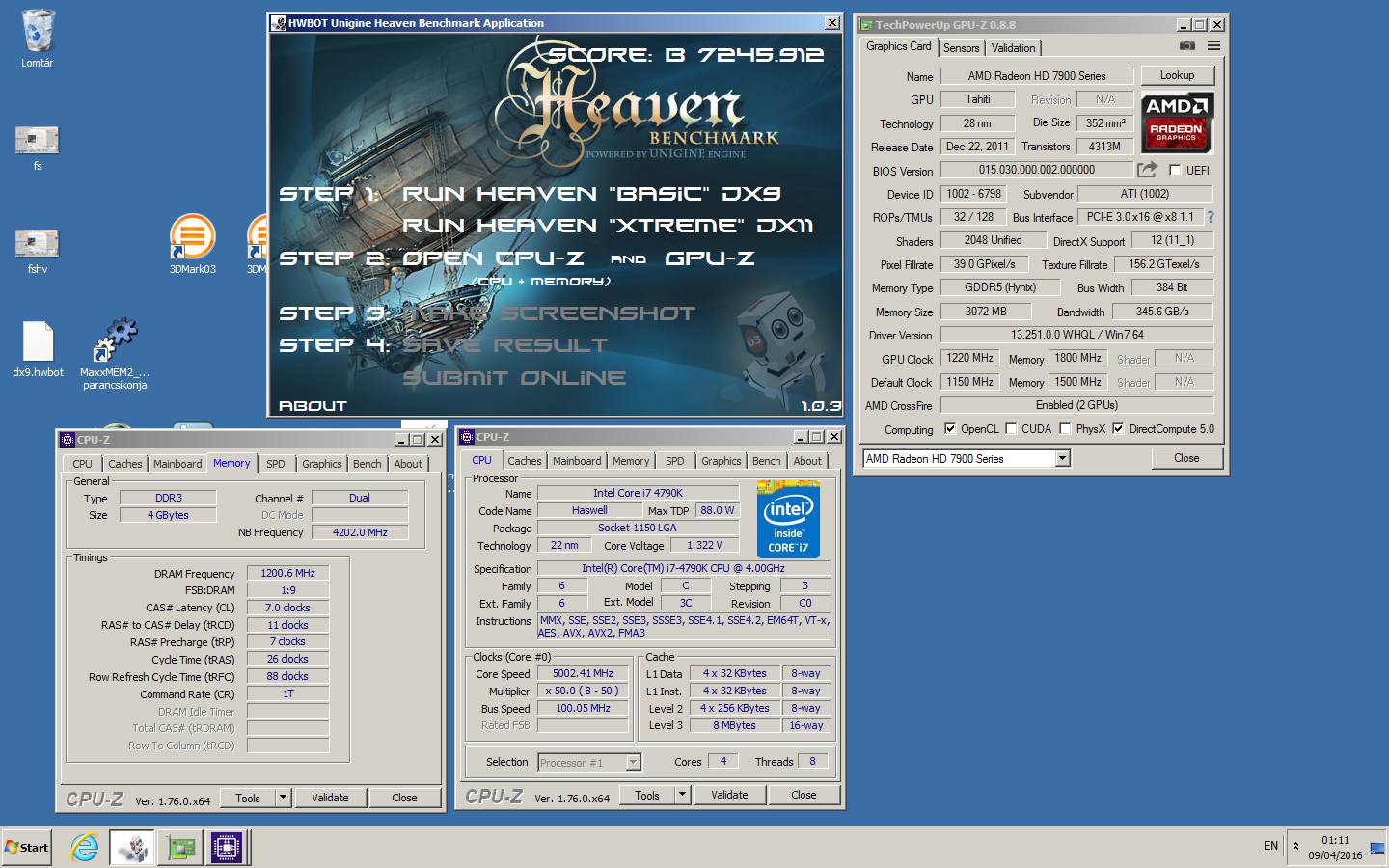Click the GPU name field AMD Radeon HD 7900 Series

point(1037,76)
